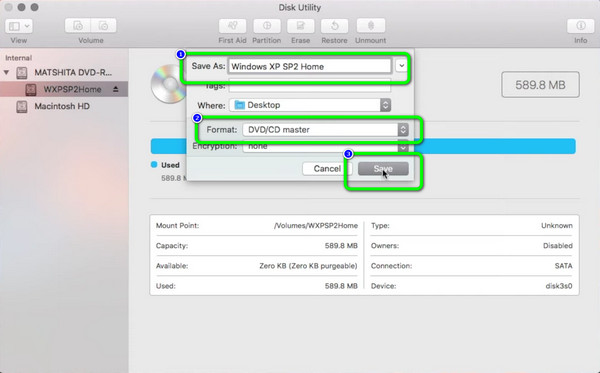Click the Zero KB purgeable available value

click(308, 265)
